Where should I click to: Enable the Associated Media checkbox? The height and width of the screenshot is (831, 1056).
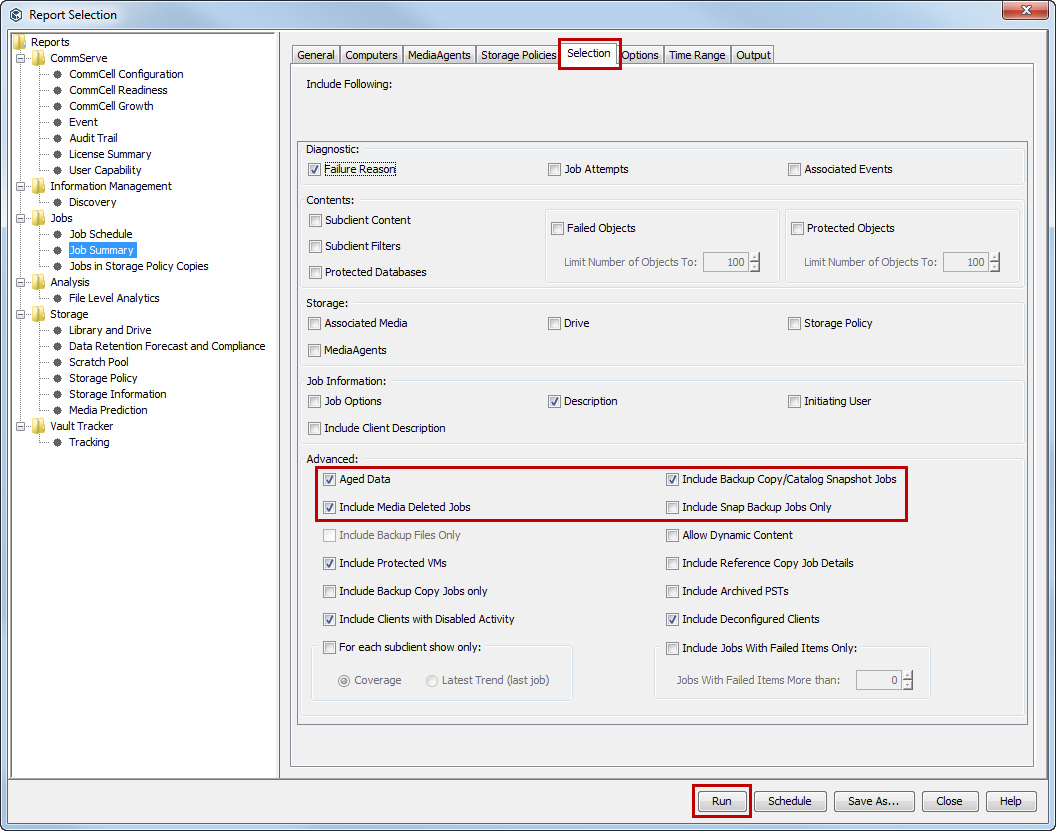[315, 323]
